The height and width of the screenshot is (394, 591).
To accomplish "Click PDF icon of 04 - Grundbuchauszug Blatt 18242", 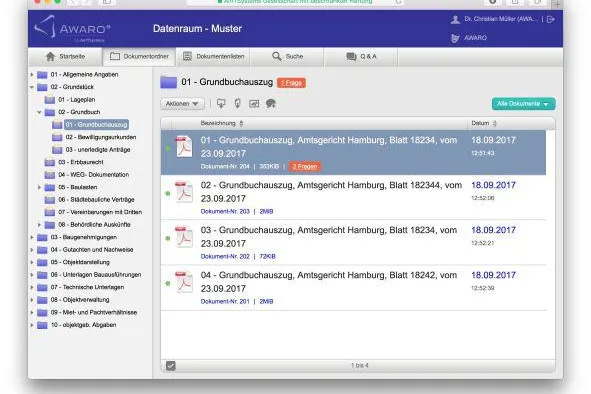I will pyautogui.click(x=184, y=282).
